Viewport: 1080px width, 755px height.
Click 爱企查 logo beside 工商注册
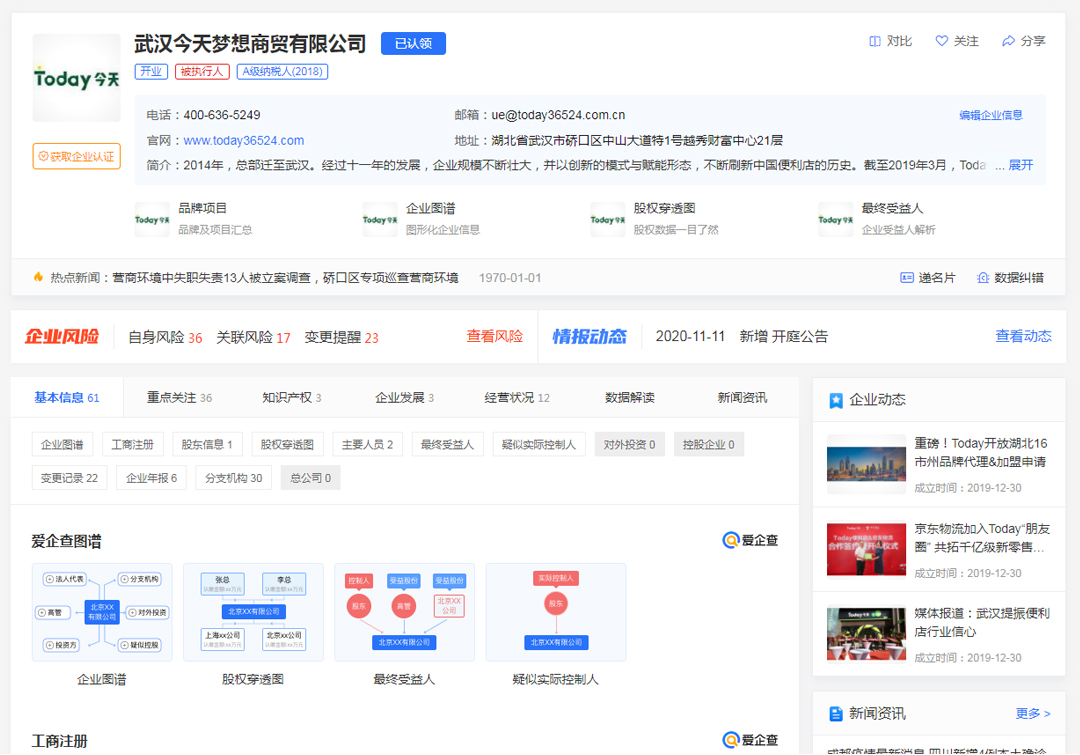[x=750, y=740]
